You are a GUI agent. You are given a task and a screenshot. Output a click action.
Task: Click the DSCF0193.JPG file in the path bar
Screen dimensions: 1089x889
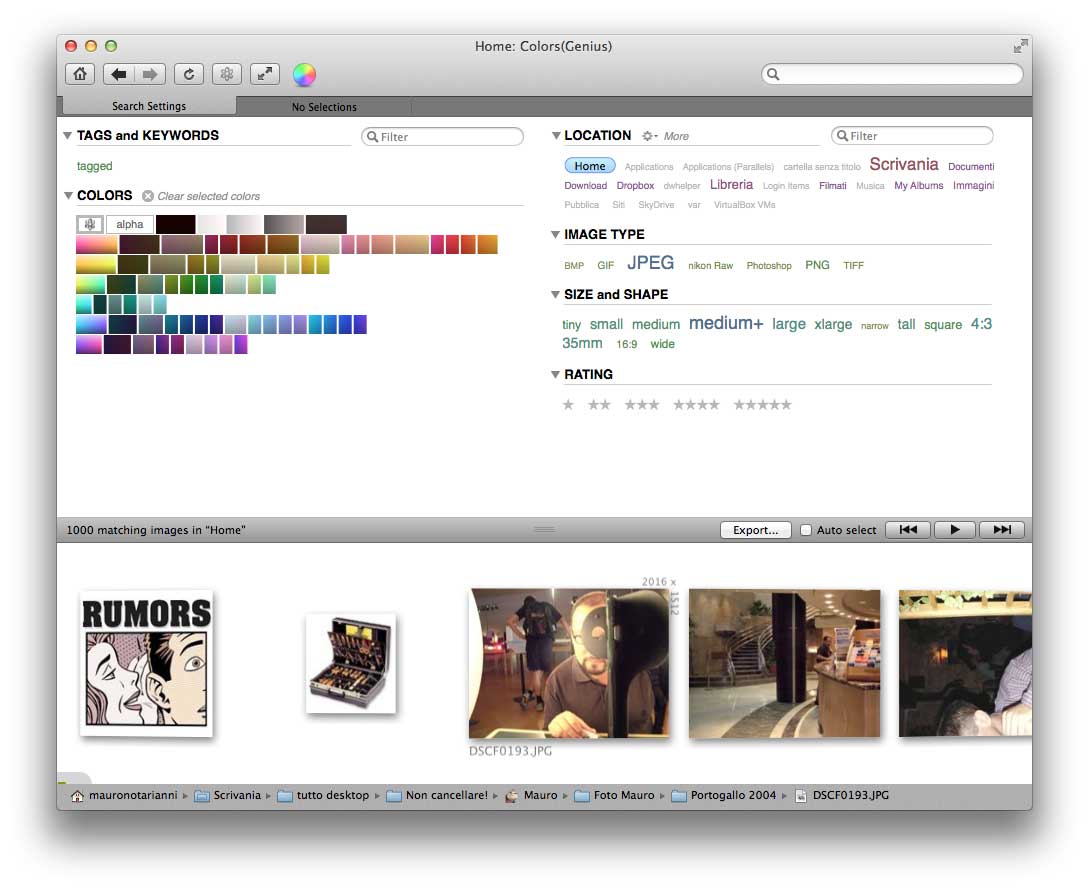[x=842, y=795]
